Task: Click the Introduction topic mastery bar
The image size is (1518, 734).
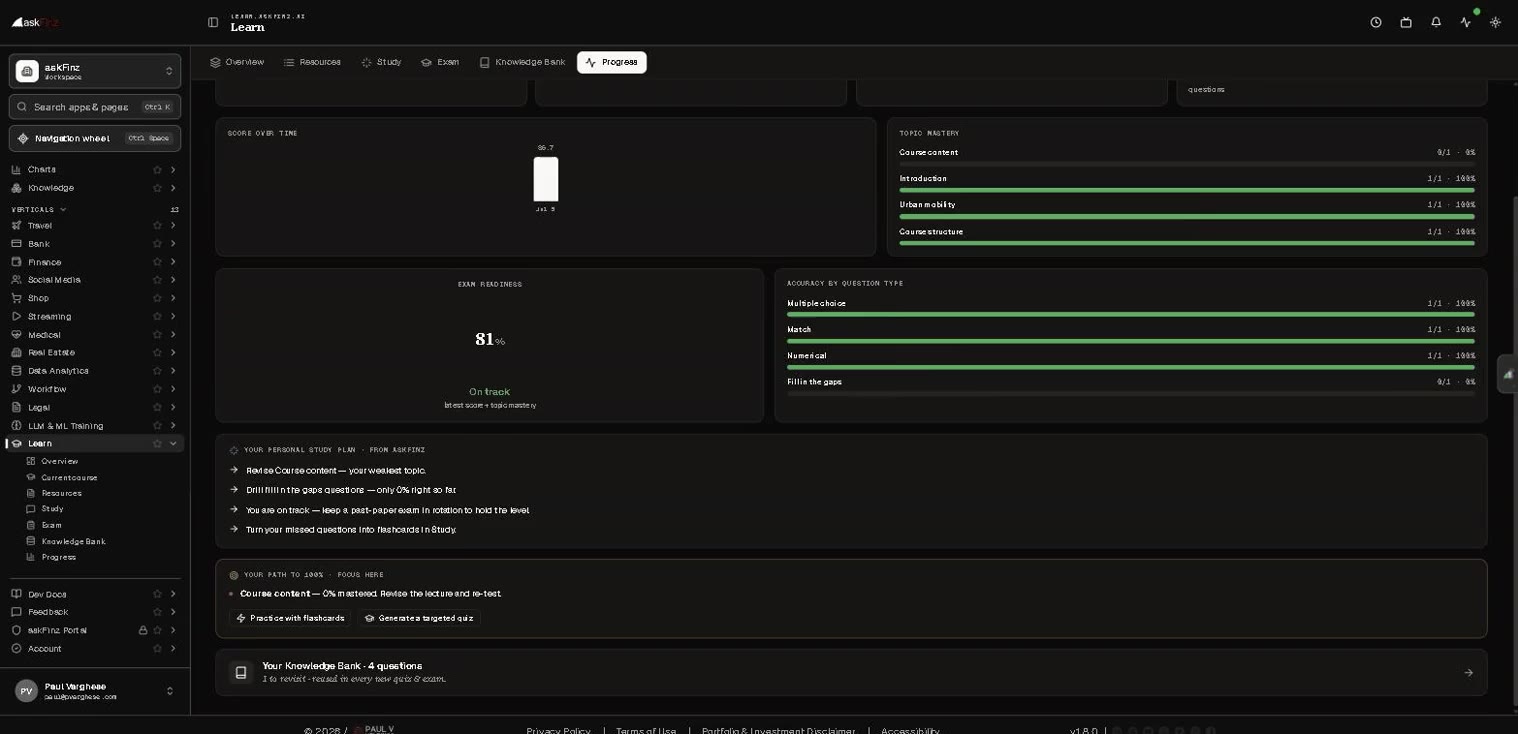Action: (x=1187, y=190)
